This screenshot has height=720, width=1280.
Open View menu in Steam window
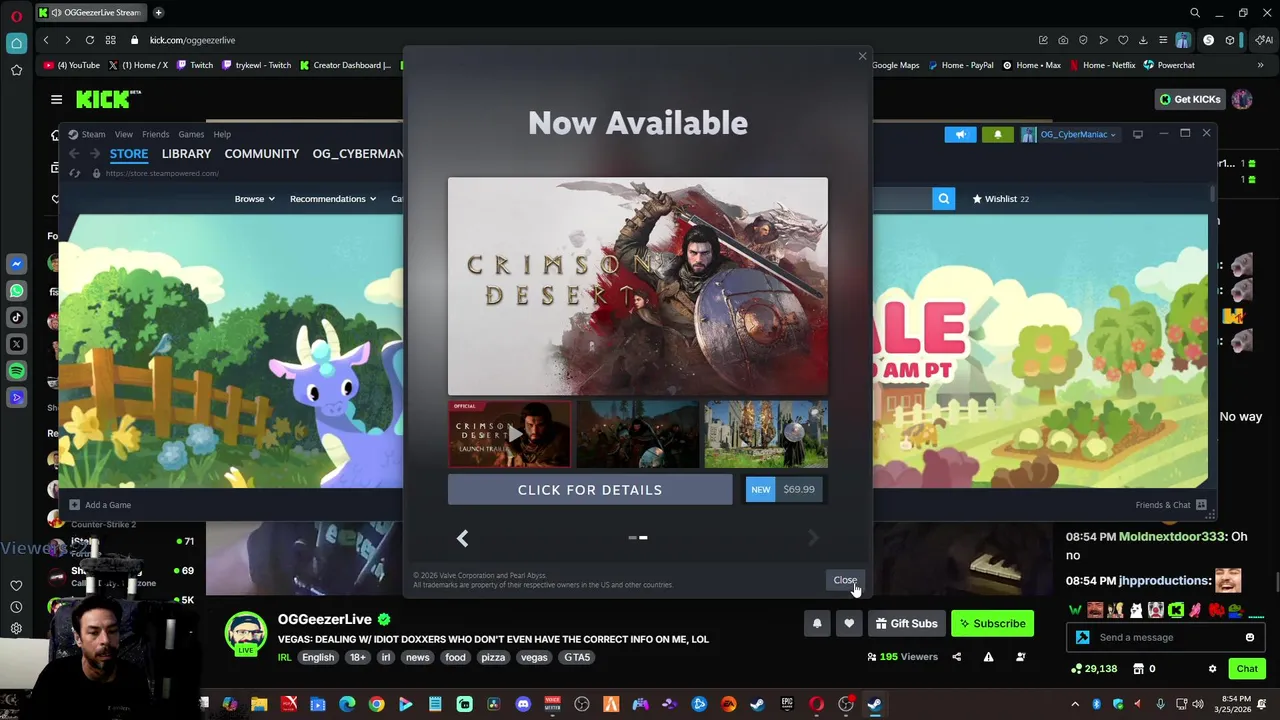[x=123, y=134]
